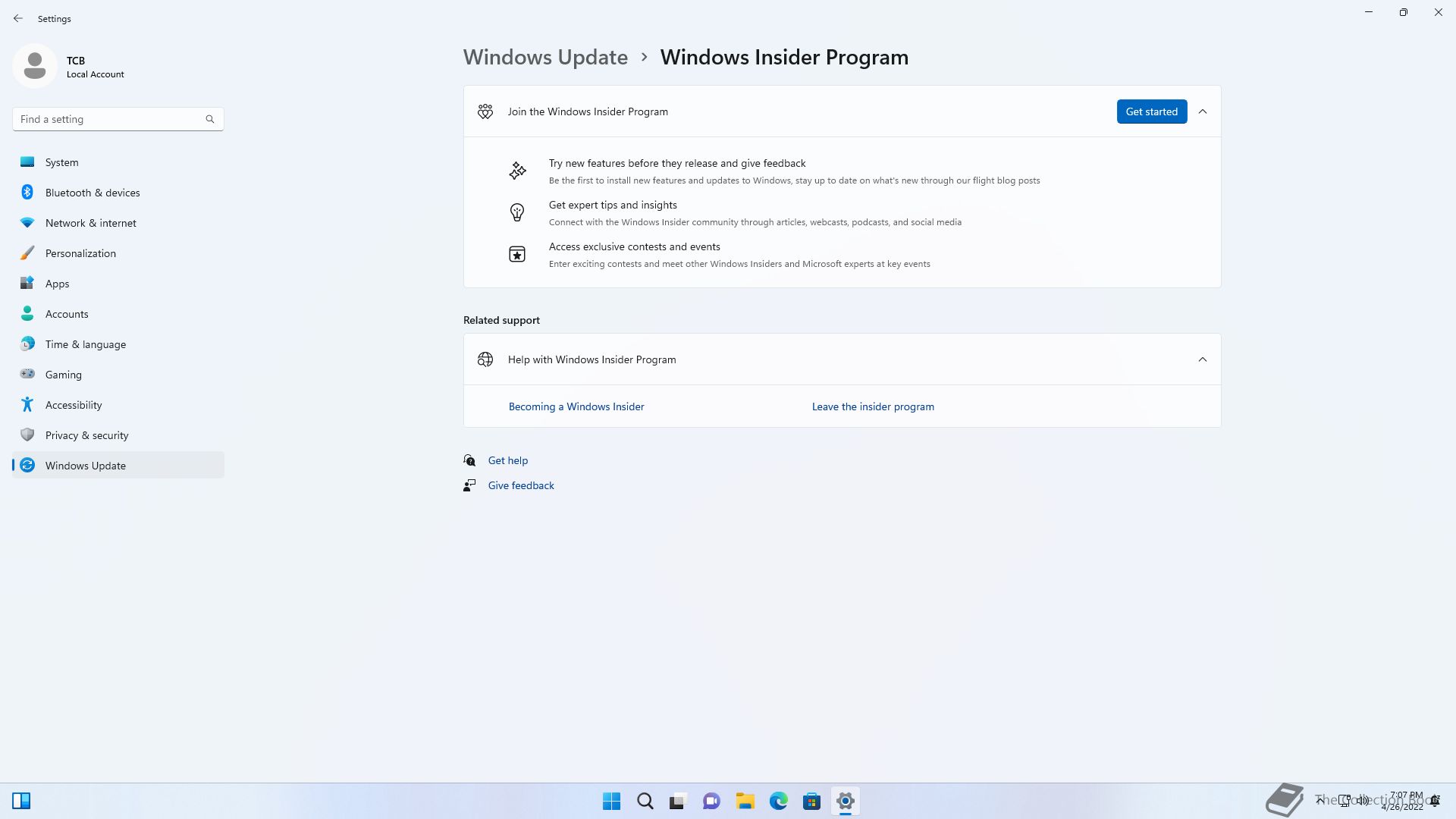Click the Personalization paintbrush icon
Image resolution: width=1456 pixels, height=819 pixels.
(27, 253)
